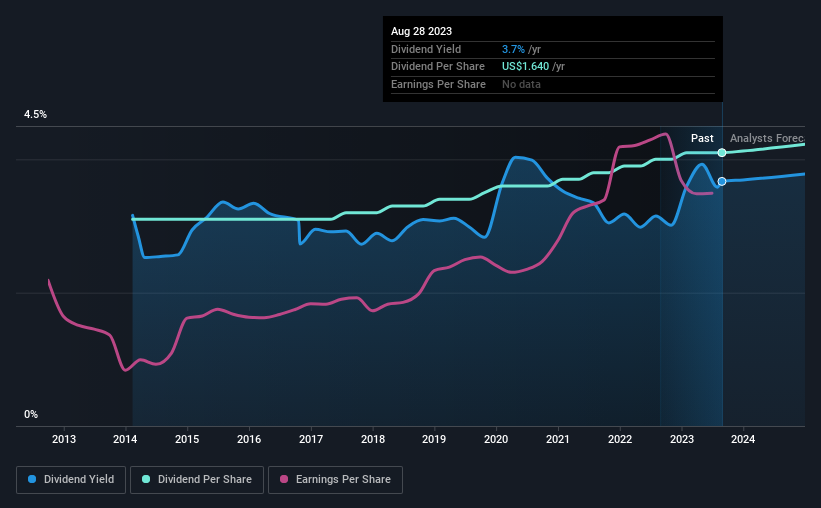The height and width of the screenshot is (508, 821).
Task: Click the pink Earnings Per Share legend dot
Action: point(284,480)
